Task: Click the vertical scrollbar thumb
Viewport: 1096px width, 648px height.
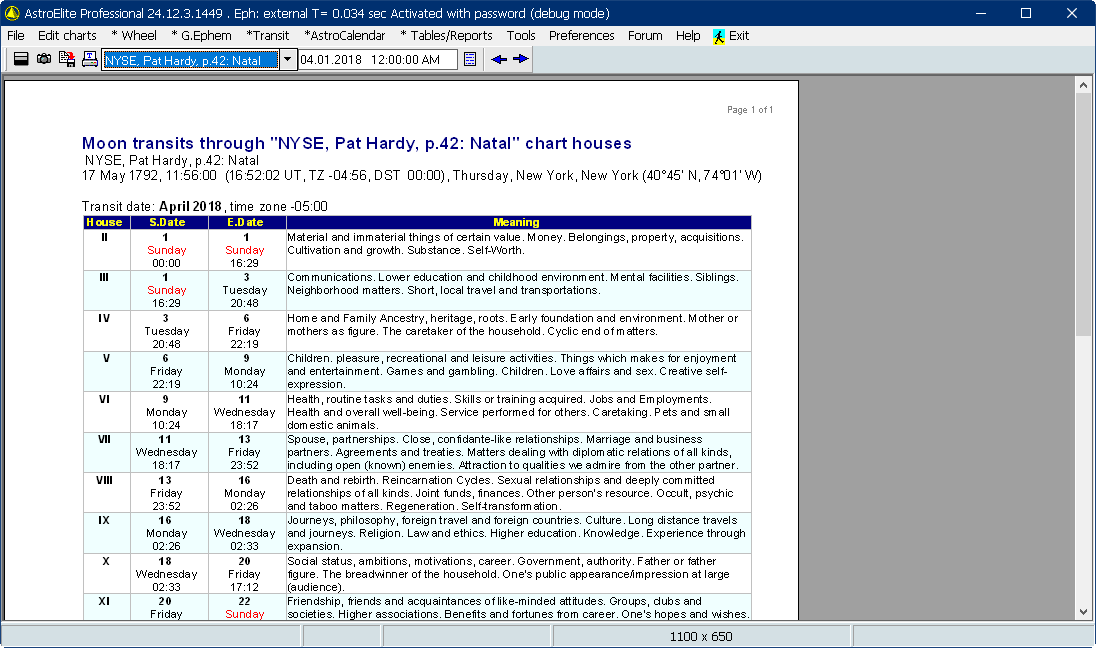Action: [x=1083, y=215]
